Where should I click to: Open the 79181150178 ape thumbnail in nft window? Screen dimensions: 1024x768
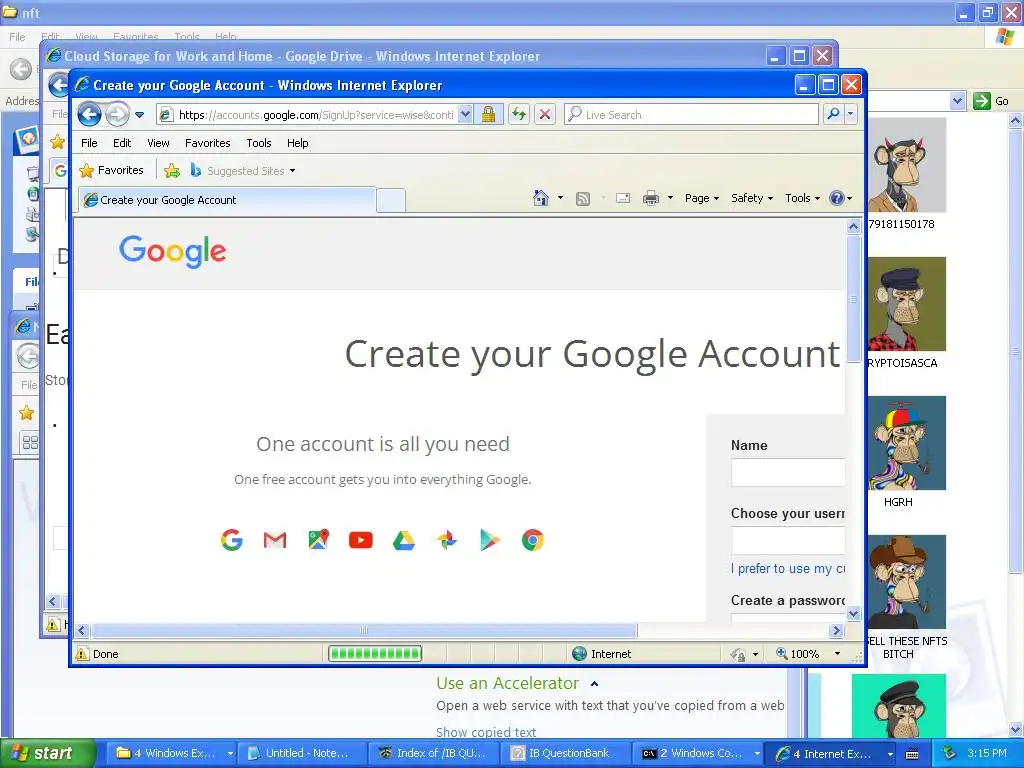pos(906,165)
